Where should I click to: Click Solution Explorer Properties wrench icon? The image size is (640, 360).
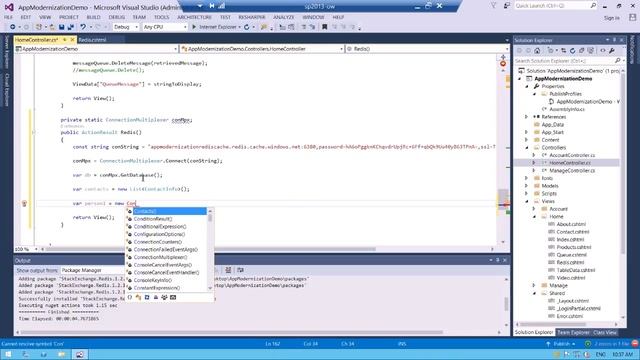coord(612,51)
